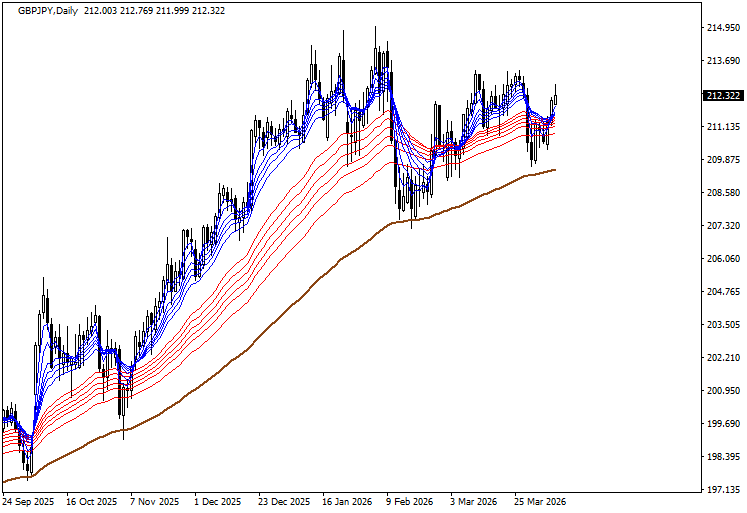Select the 7 Nov 2025 date label

point(157,502)
